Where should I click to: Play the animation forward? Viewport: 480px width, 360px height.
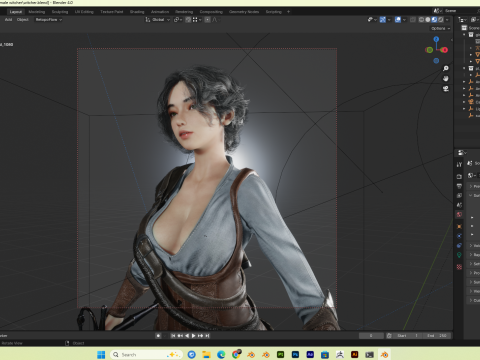pyautogui.click(x=193, y=336)
